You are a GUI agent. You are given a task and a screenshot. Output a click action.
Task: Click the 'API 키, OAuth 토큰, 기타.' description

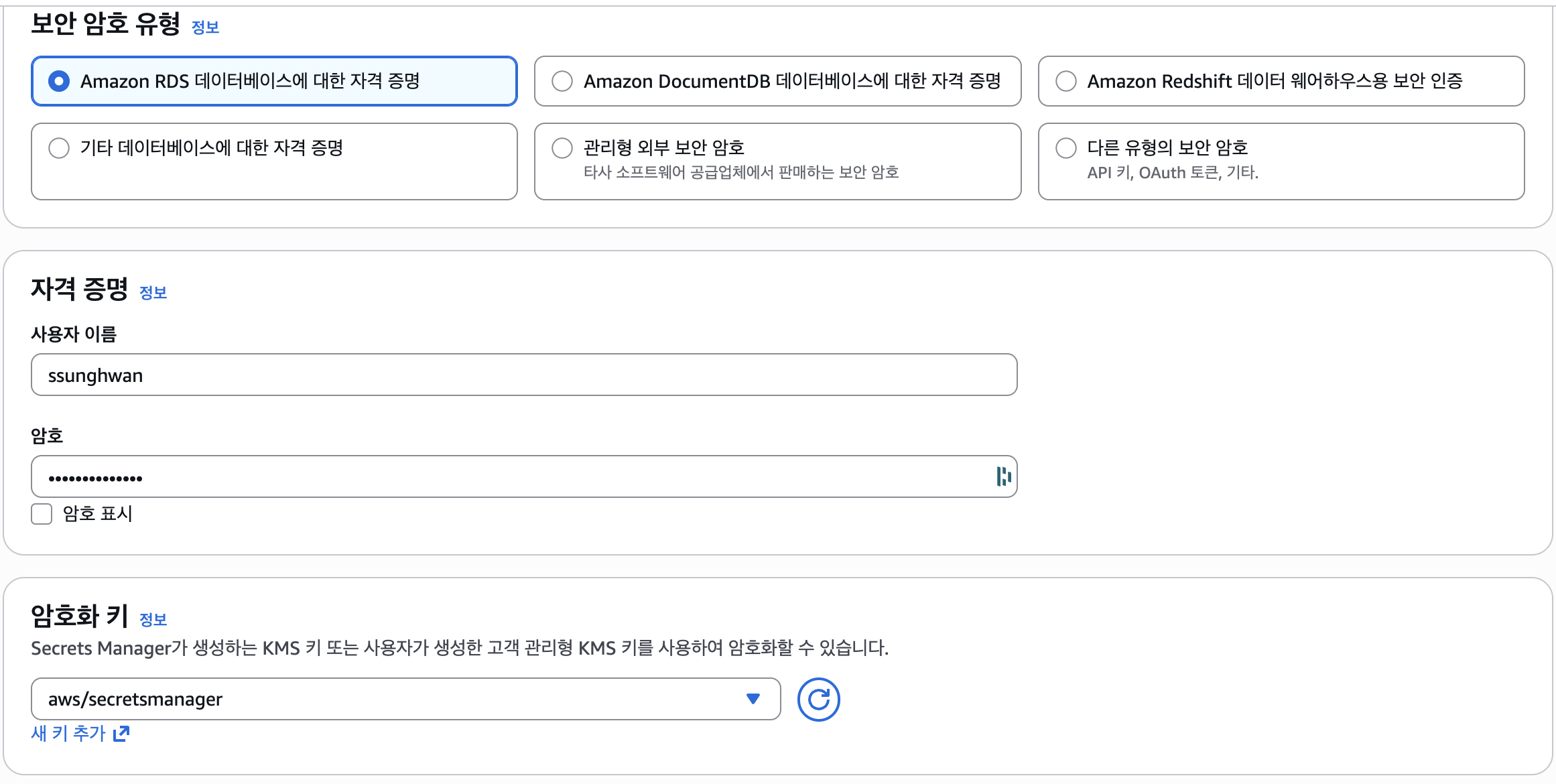(x=1173, y=173)
